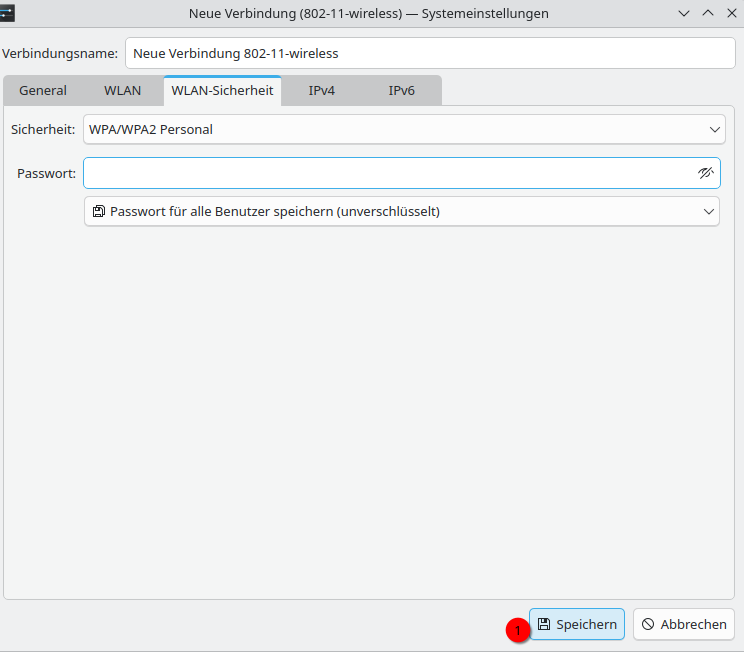Click the floppy disk icon in password storage dropdown
Image resolution: width=744 pixels, height=652 pixels.
pos(98,212)
